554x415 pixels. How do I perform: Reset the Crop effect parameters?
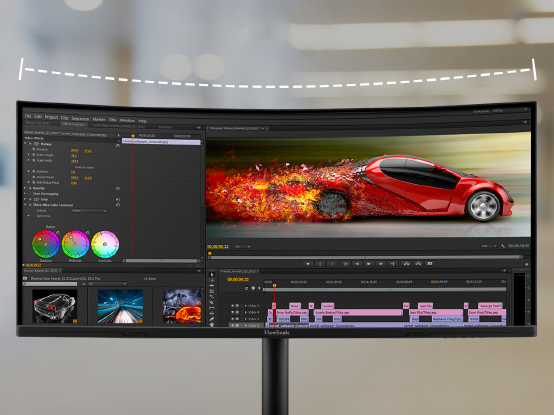click(118, 200)
